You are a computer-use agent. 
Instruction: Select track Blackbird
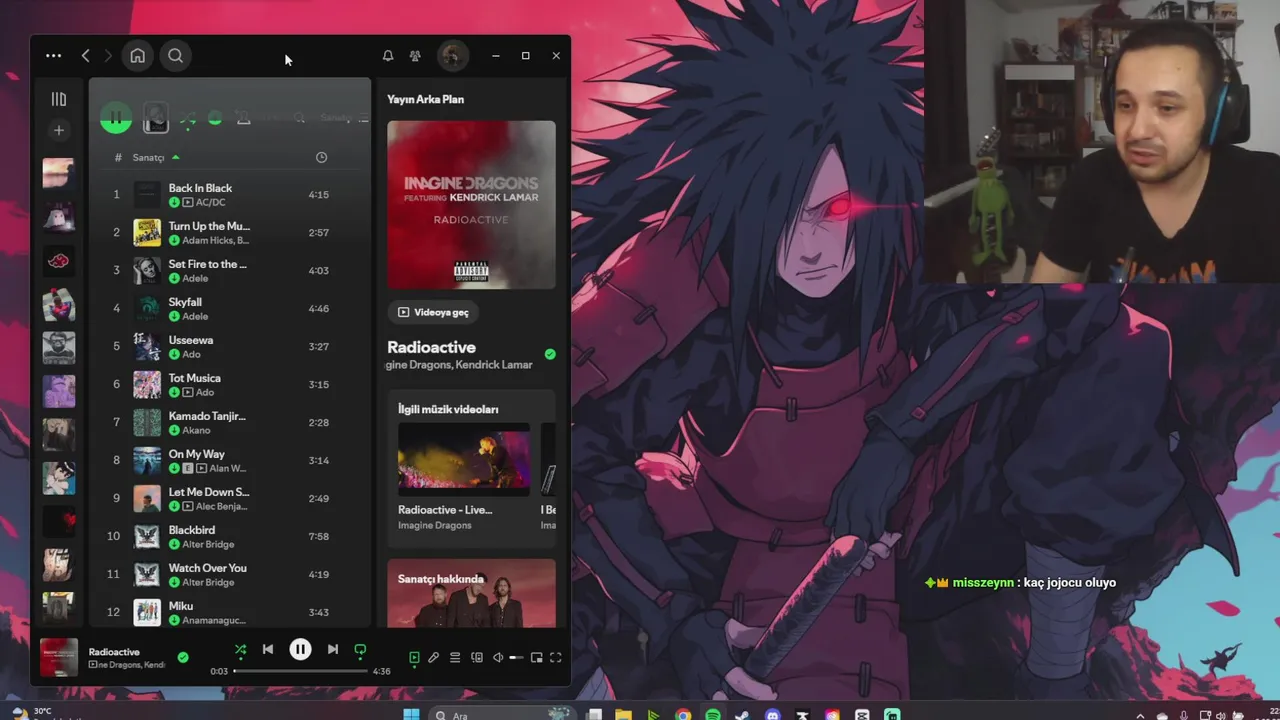(230, 536)
